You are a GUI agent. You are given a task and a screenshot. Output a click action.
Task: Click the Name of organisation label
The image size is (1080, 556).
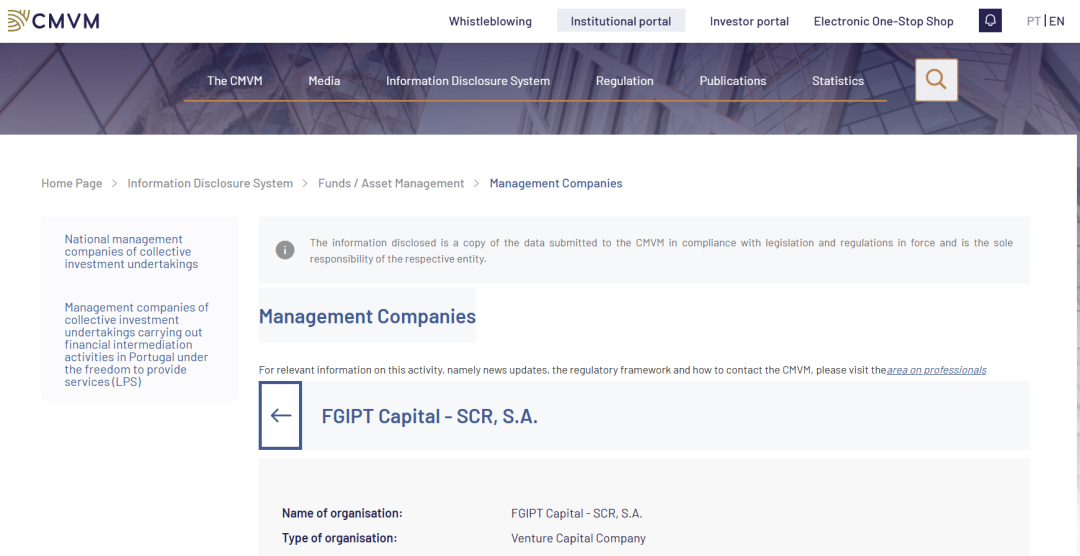click(342, 513)
